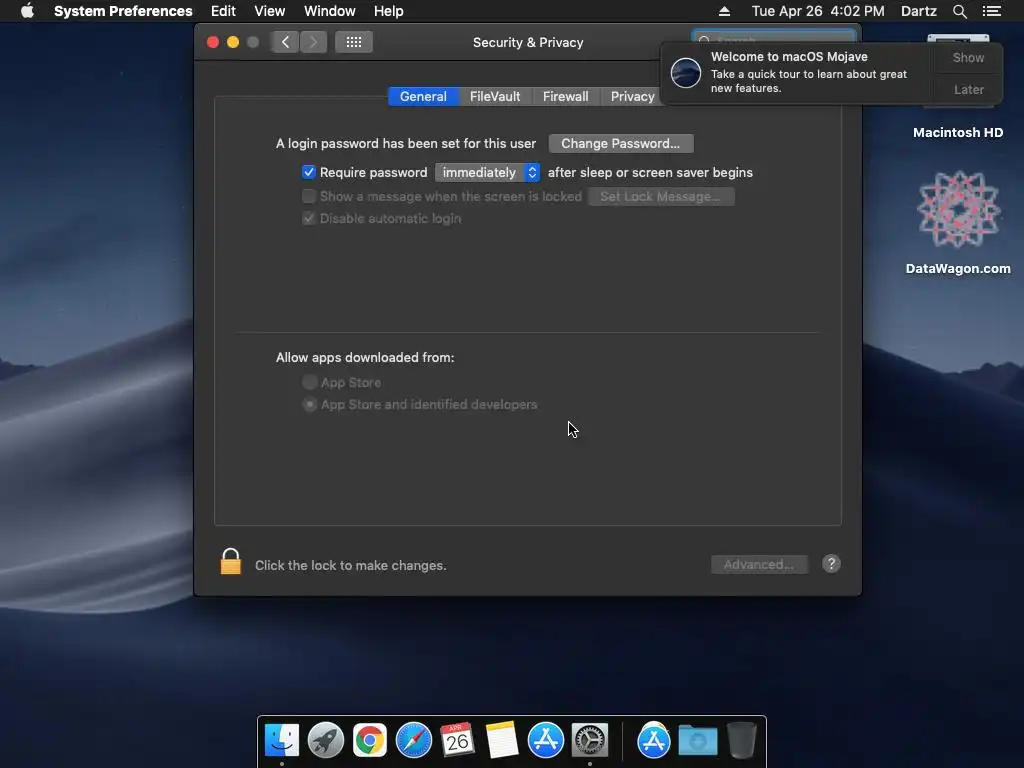
Task: Toggle Disable automatic login checkbox
Action: (x=309, y=218)
